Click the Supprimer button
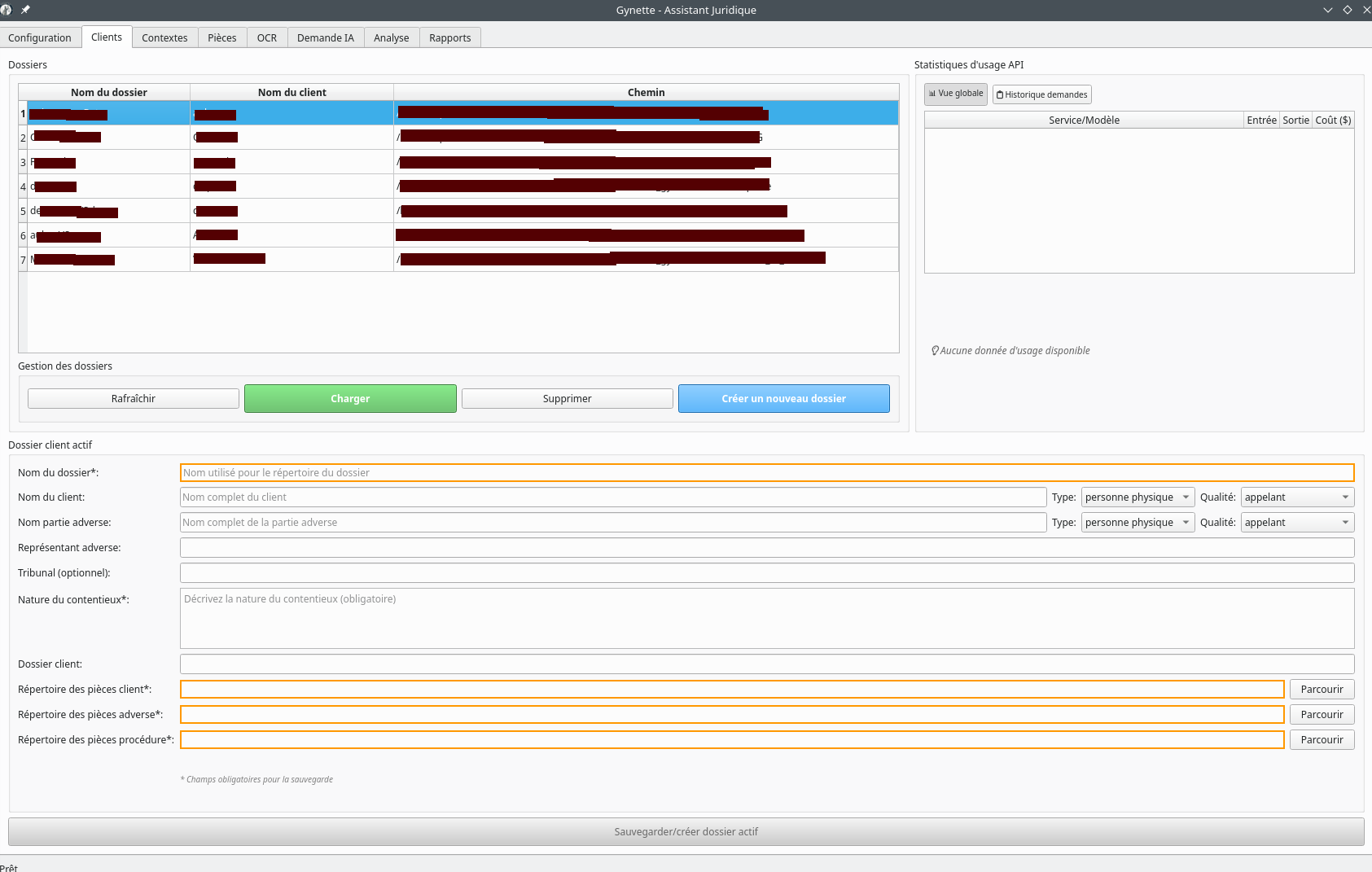Image resolution: width=1372 pixels, height=872 pixels. tap(567, 399)
